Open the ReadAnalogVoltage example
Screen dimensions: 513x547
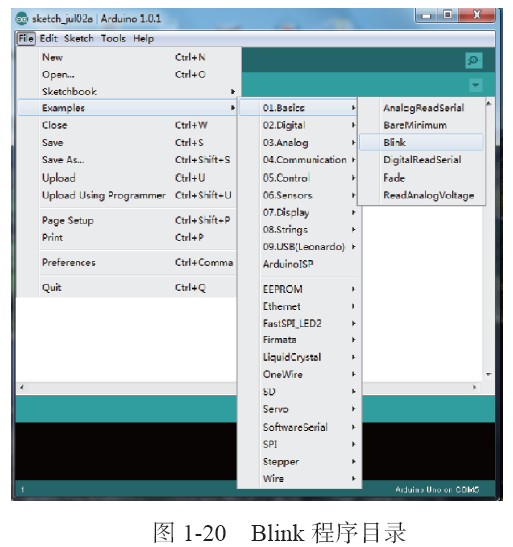point(422,195)
